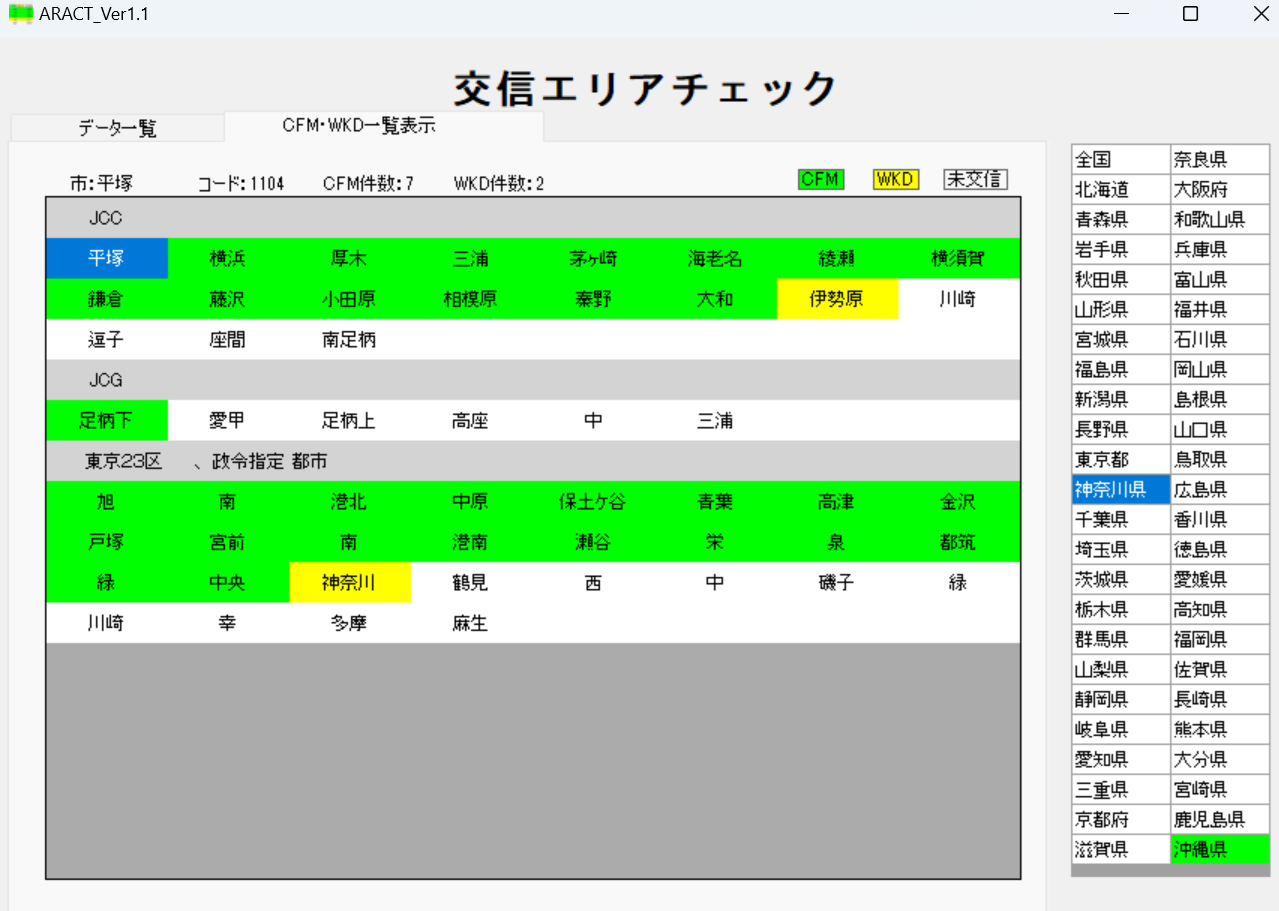Open the green 沖縄県 prefecture entry
Image resolution: width=1279 pixels, height=911 pixels.
[x=1219, y=850]
